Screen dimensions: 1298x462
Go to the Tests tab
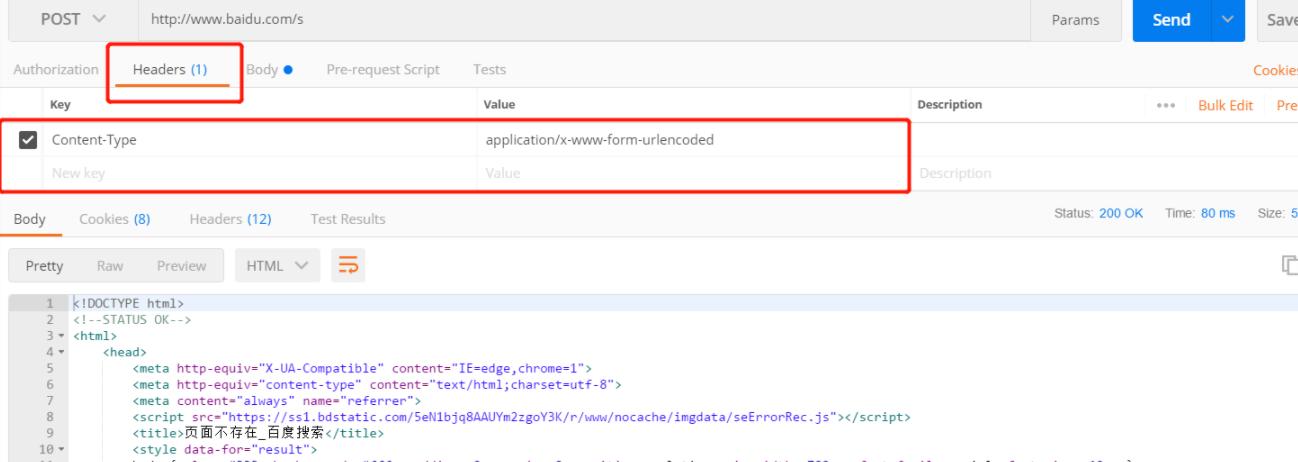coord(489,69)
